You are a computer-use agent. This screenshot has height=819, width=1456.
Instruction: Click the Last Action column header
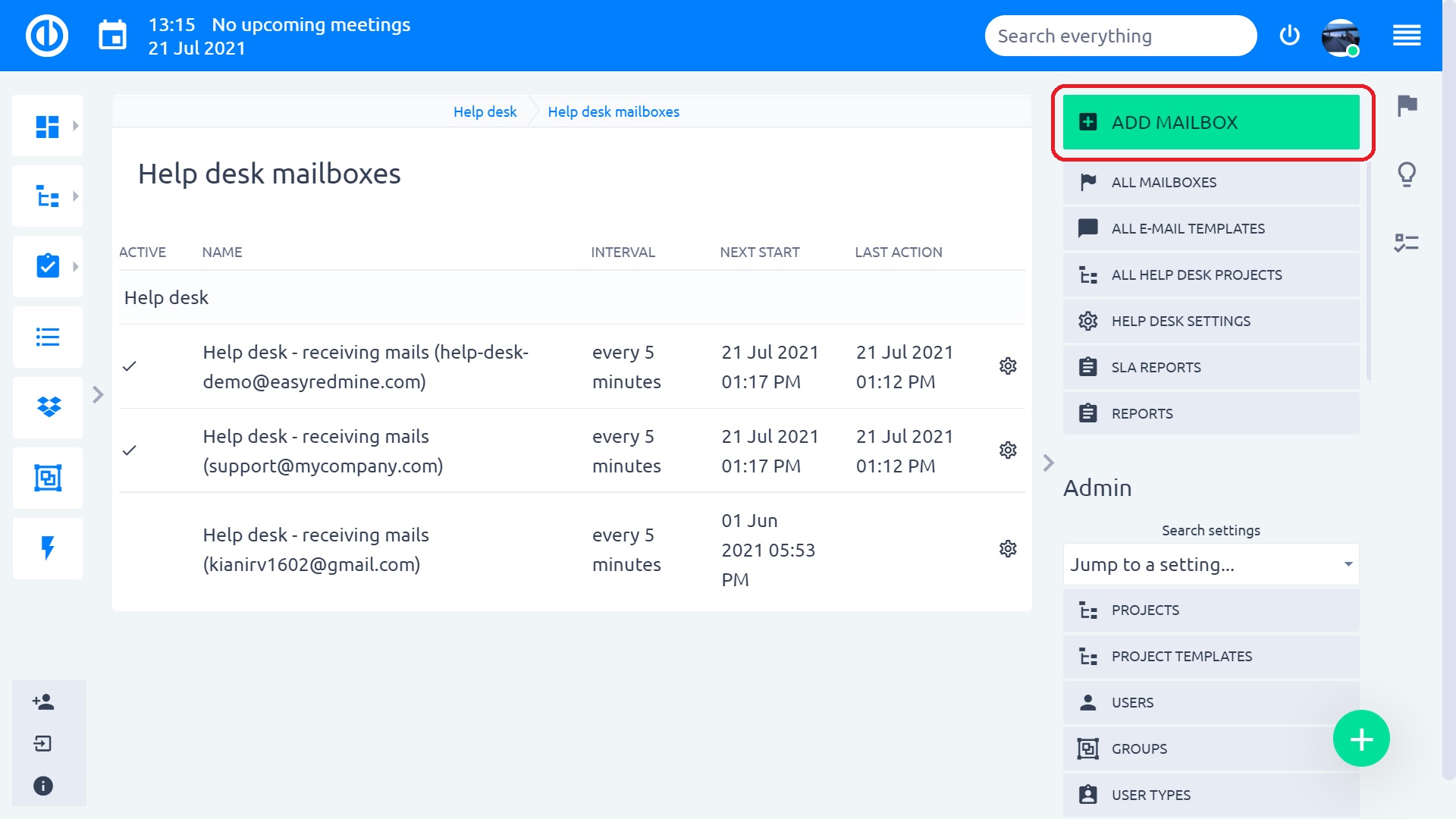coord(899,252)
